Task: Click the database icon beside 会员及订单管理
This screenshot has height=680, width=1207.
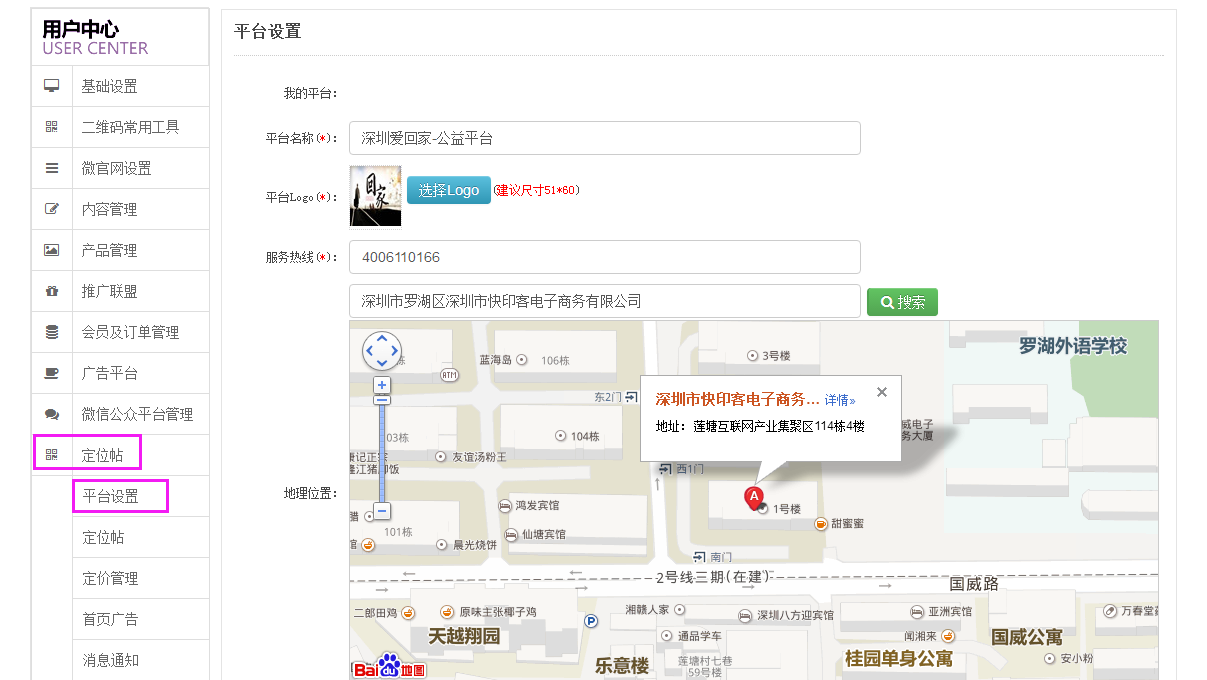Action: 52,332
